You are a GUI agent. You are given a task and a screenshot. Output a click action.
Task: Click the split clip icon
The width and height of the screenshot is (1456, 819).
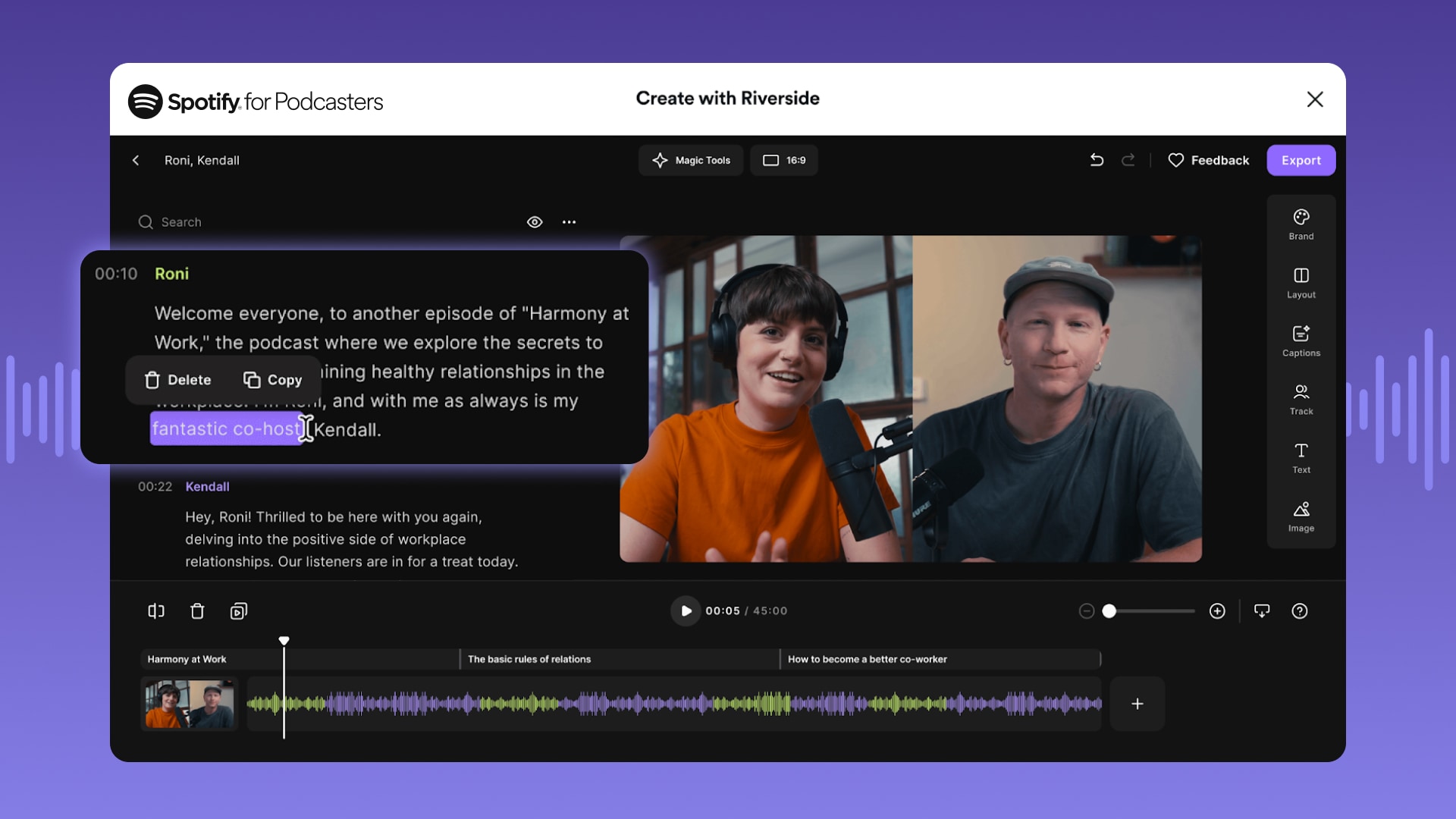tap(156, 611)
